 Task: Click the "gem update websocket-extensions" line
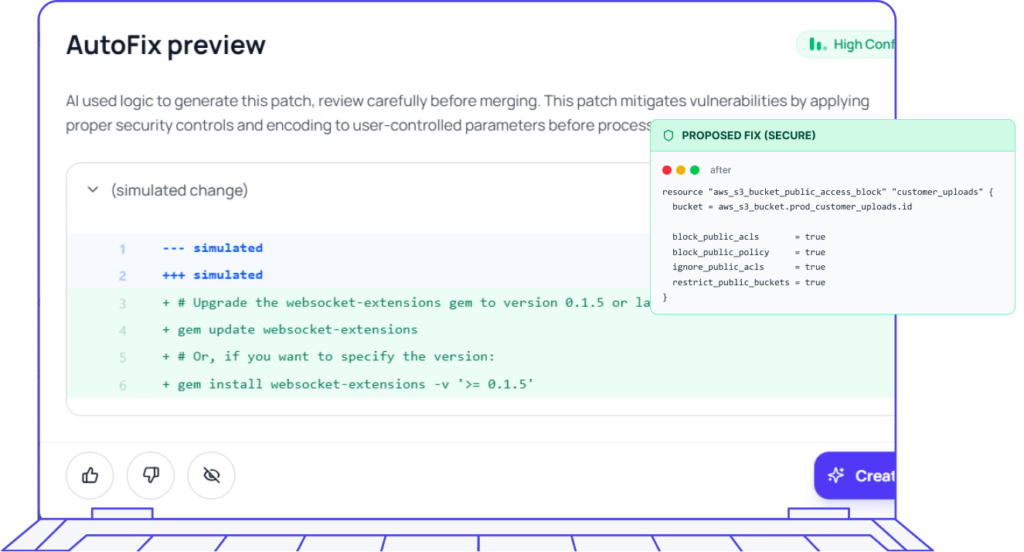290,329
